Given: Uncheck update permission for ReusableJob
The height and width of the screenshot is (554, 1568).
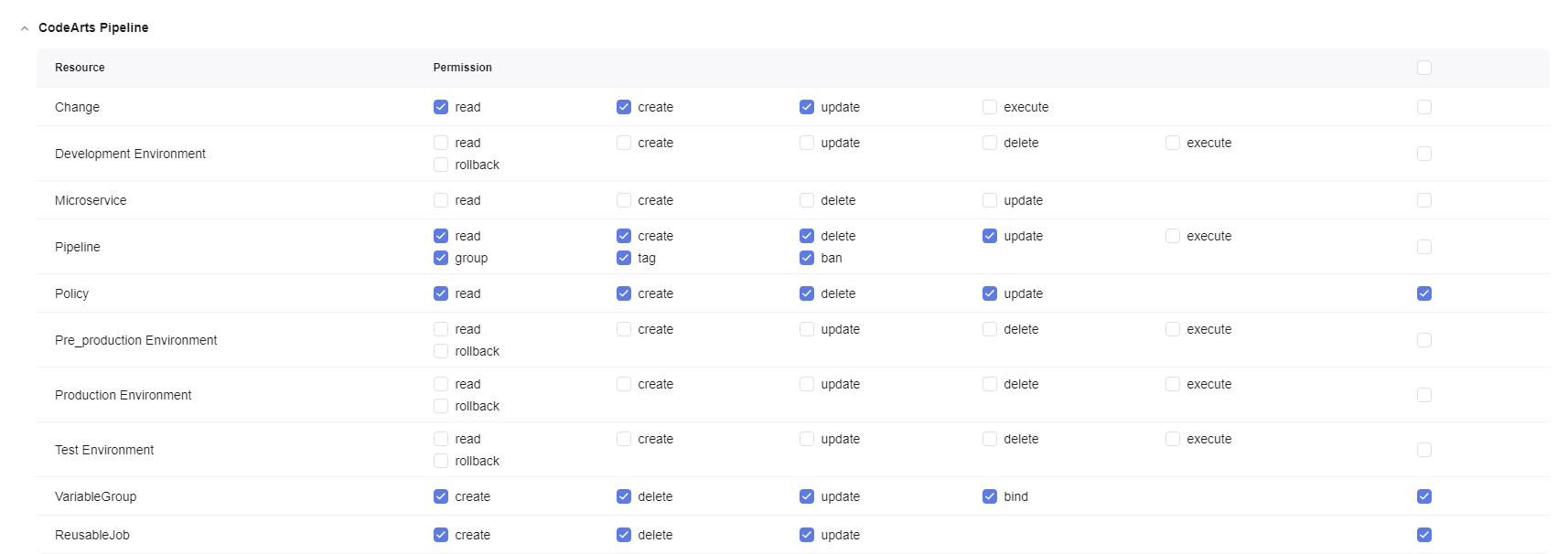Looking at the screenshot, I should [807, 535].
